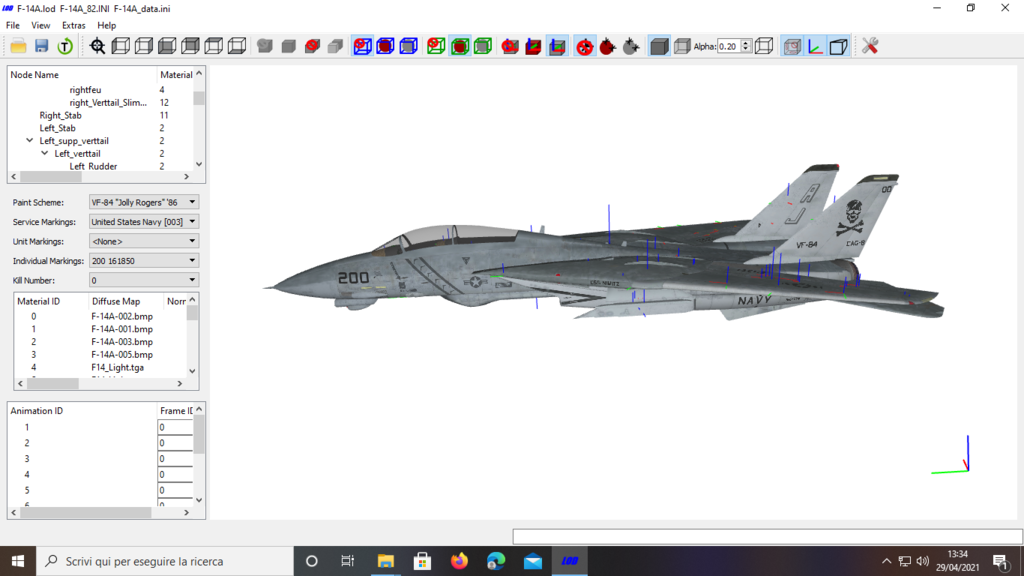
Task: Enable the transparent cube next to Alpha
Action: pos(682,46)
